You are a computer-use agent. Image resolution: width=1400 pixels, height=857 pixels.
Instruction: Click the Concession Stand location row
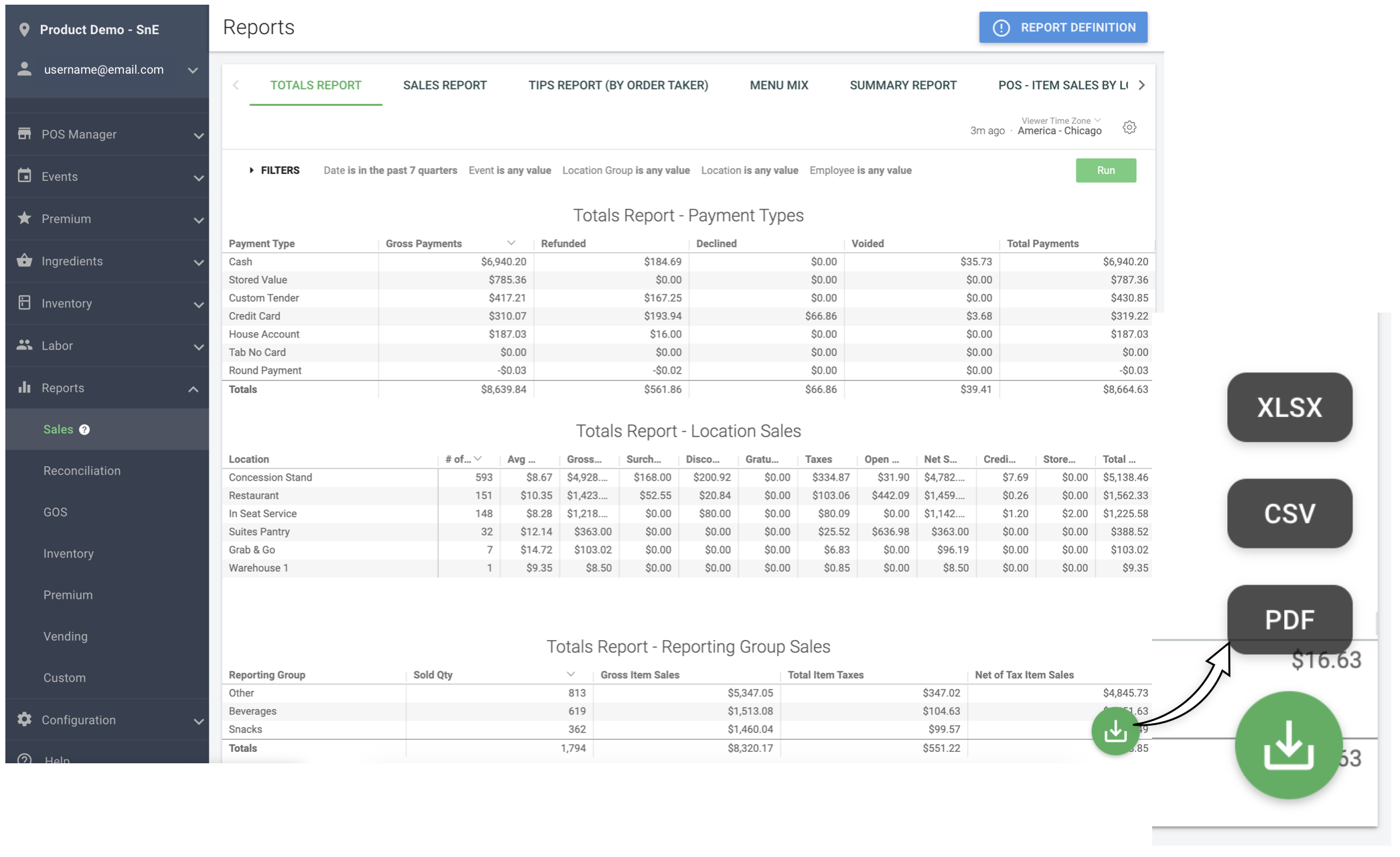coord(688,477)
